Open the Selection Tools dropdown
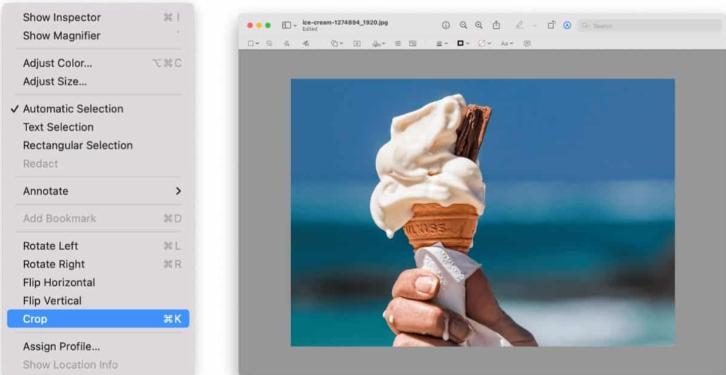Viewport: 726px width, 375px height. [x=253, y=44]
